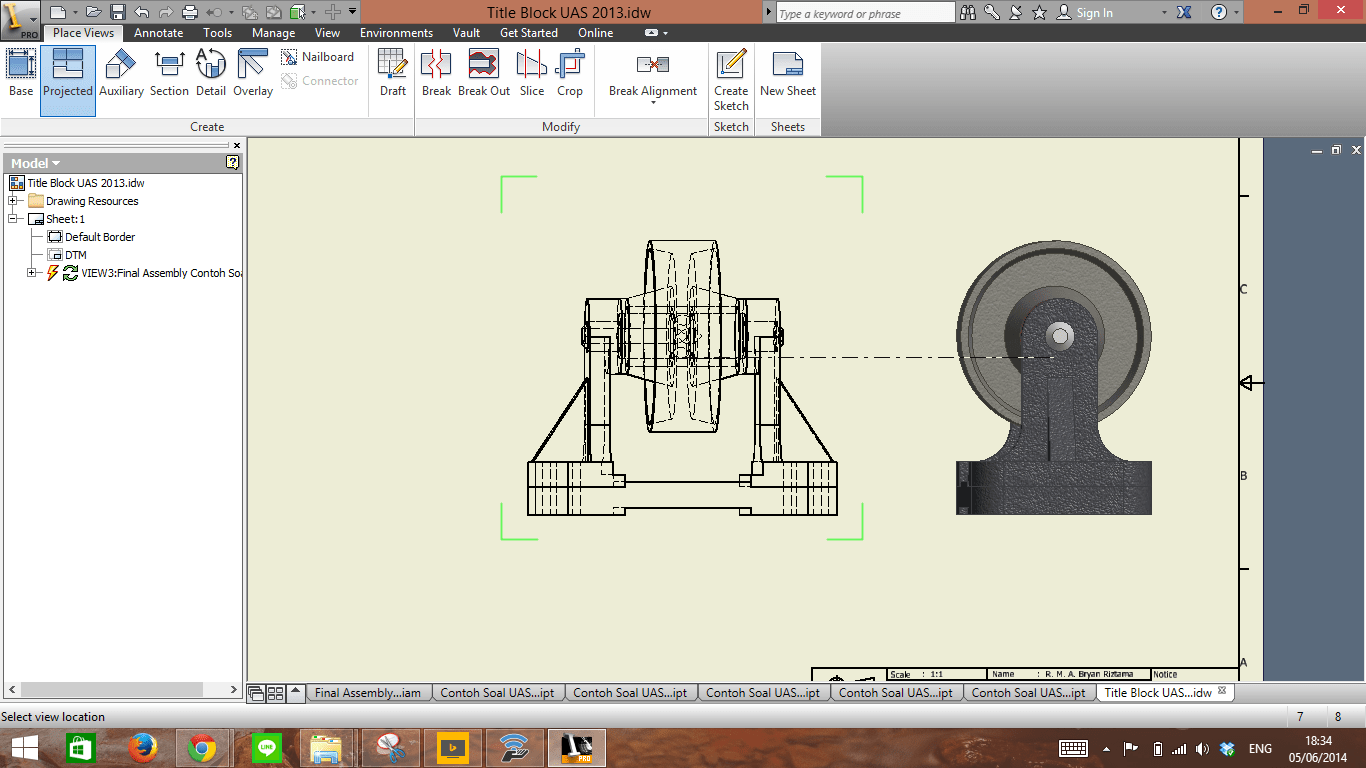Launch Firefox from the taskbar

tap(142, 747)
